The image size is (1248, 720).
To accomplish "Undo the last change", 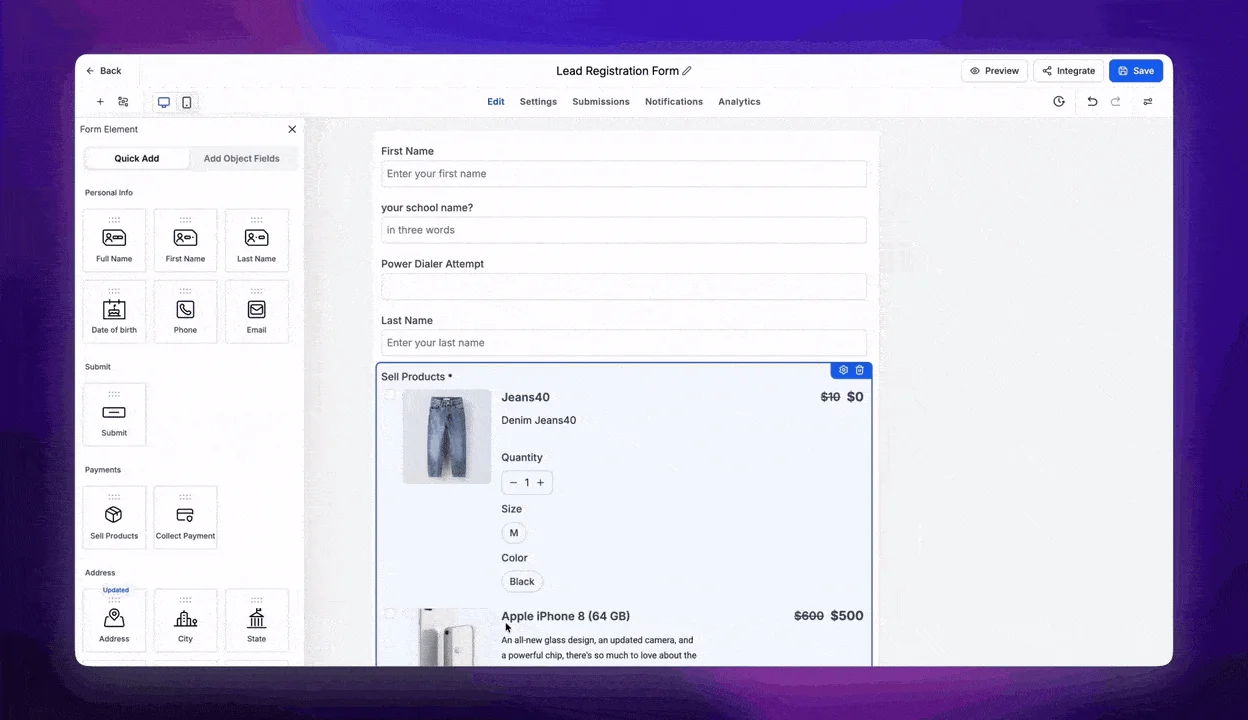I will click(1092, 102).
